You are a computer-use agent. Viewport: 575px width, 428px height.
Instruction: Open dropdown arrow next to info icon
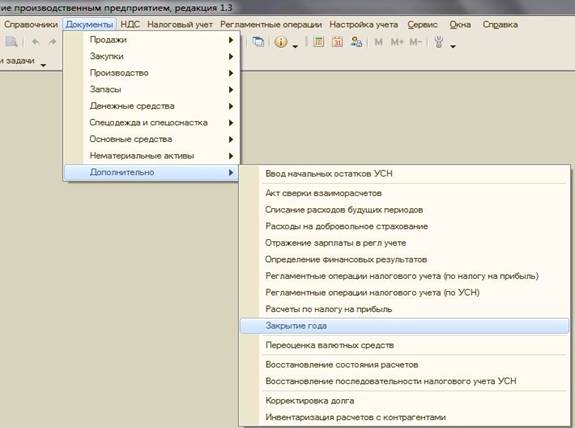click(295, 46)
